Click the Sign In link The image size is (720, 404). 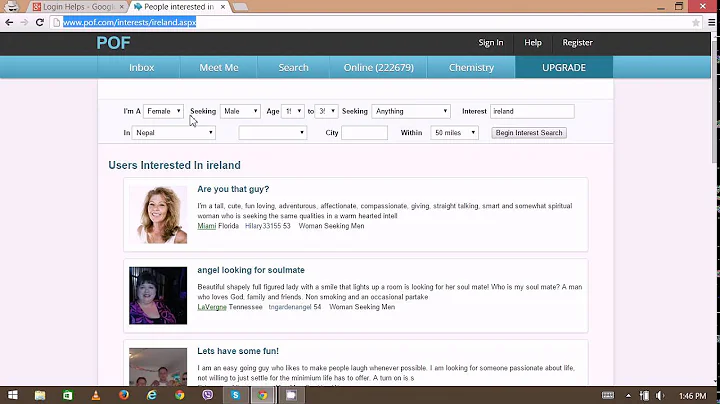click(491, 43)
